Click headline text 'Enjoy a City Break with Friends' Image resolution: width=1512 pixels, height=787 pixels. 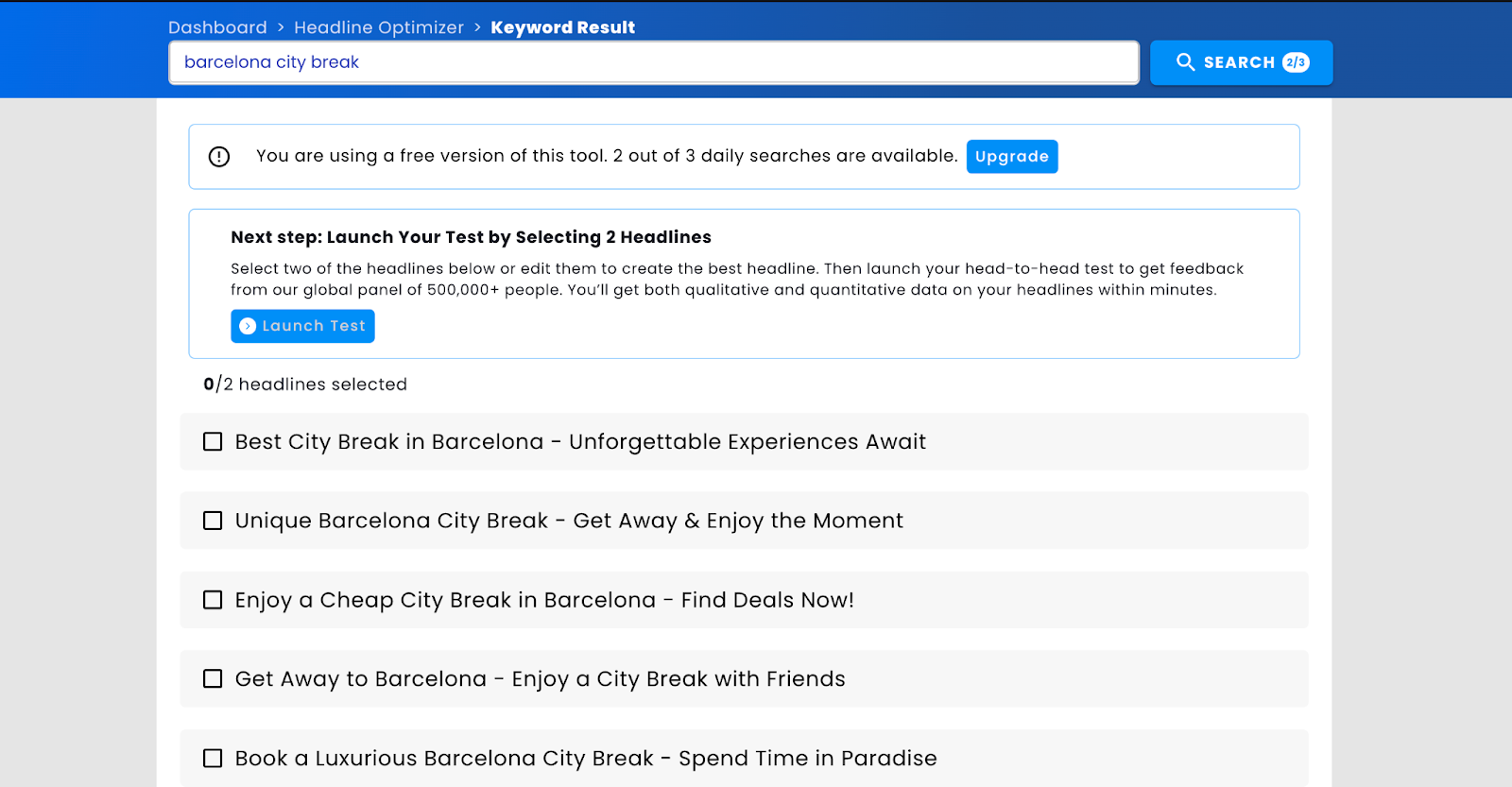(679, 679)
